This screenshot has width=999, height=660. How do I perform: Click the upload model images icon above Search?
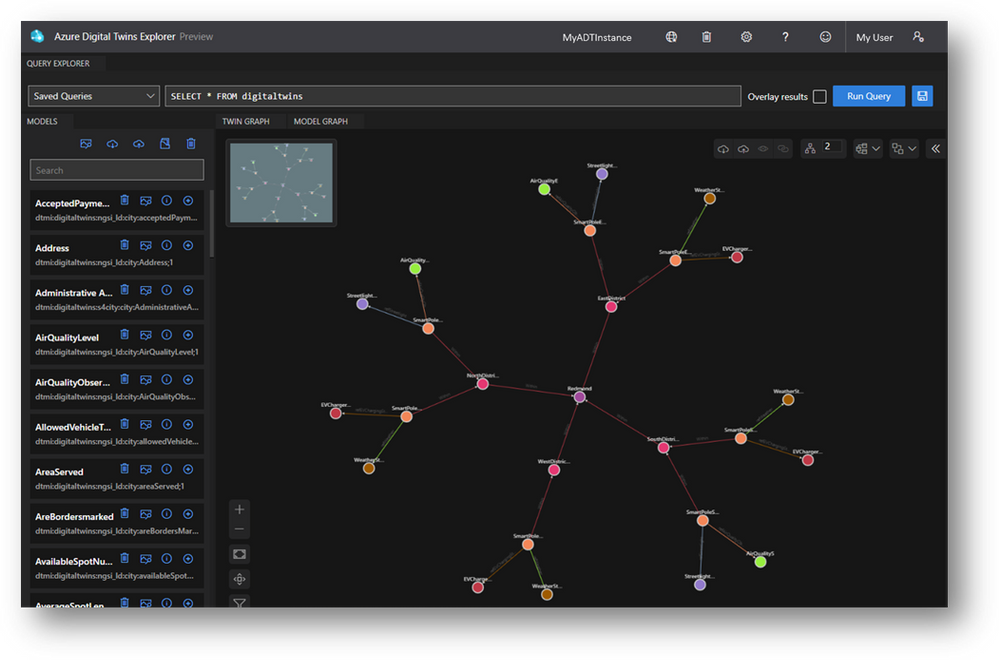point(86,144)
